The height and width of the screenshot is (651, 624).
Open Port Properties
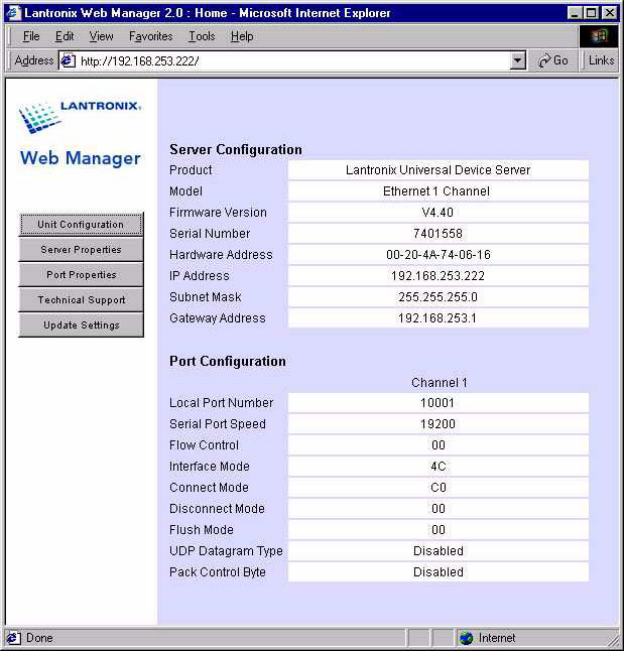(81, 275)
